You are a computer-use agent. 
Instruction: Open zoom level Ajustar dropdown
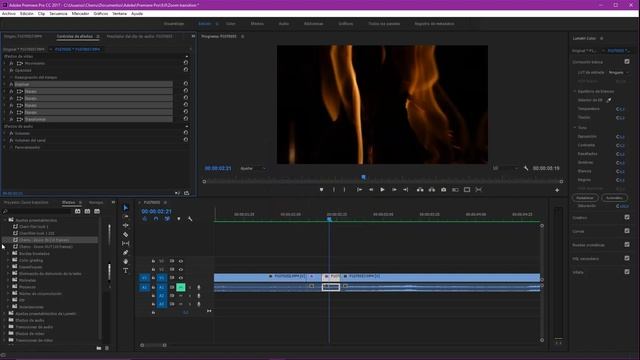tap(253, 168)
